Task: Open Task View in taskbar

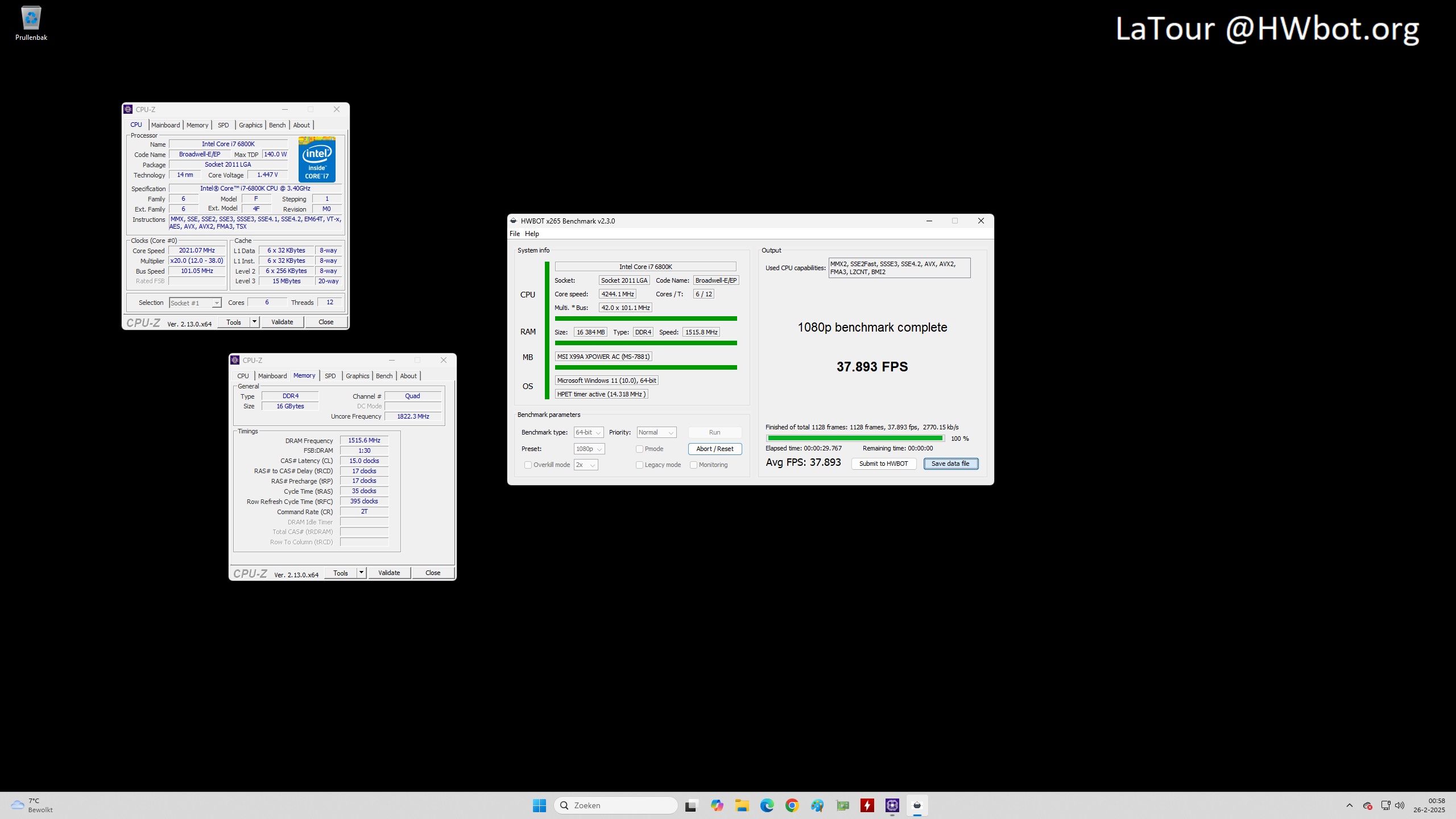Action: (x=691, y=805)
